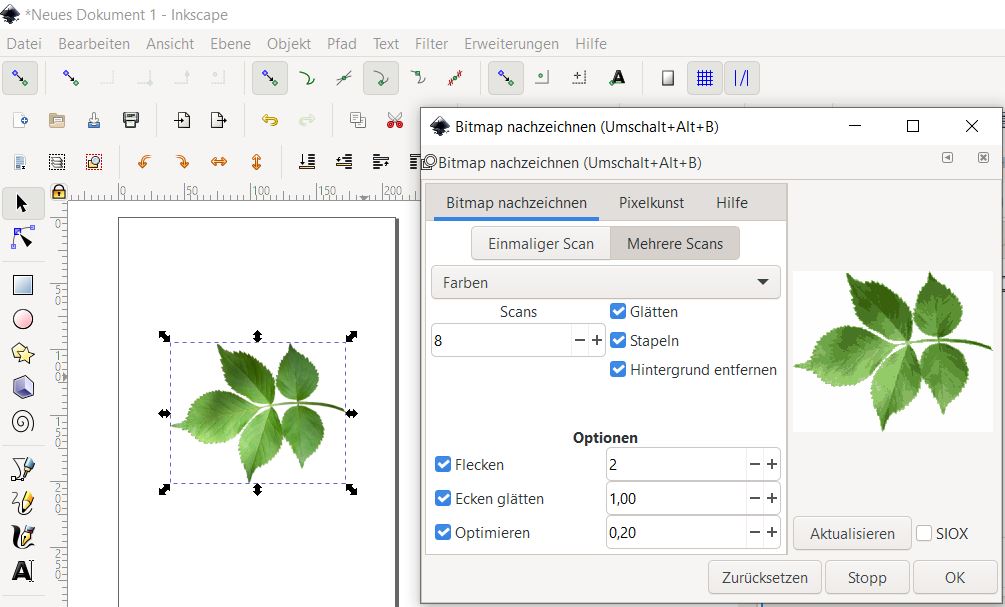Switch to the Pixelkunst tab
Image resolution: width=1005 pixels, height=607 pixels.
coord(651,203)
